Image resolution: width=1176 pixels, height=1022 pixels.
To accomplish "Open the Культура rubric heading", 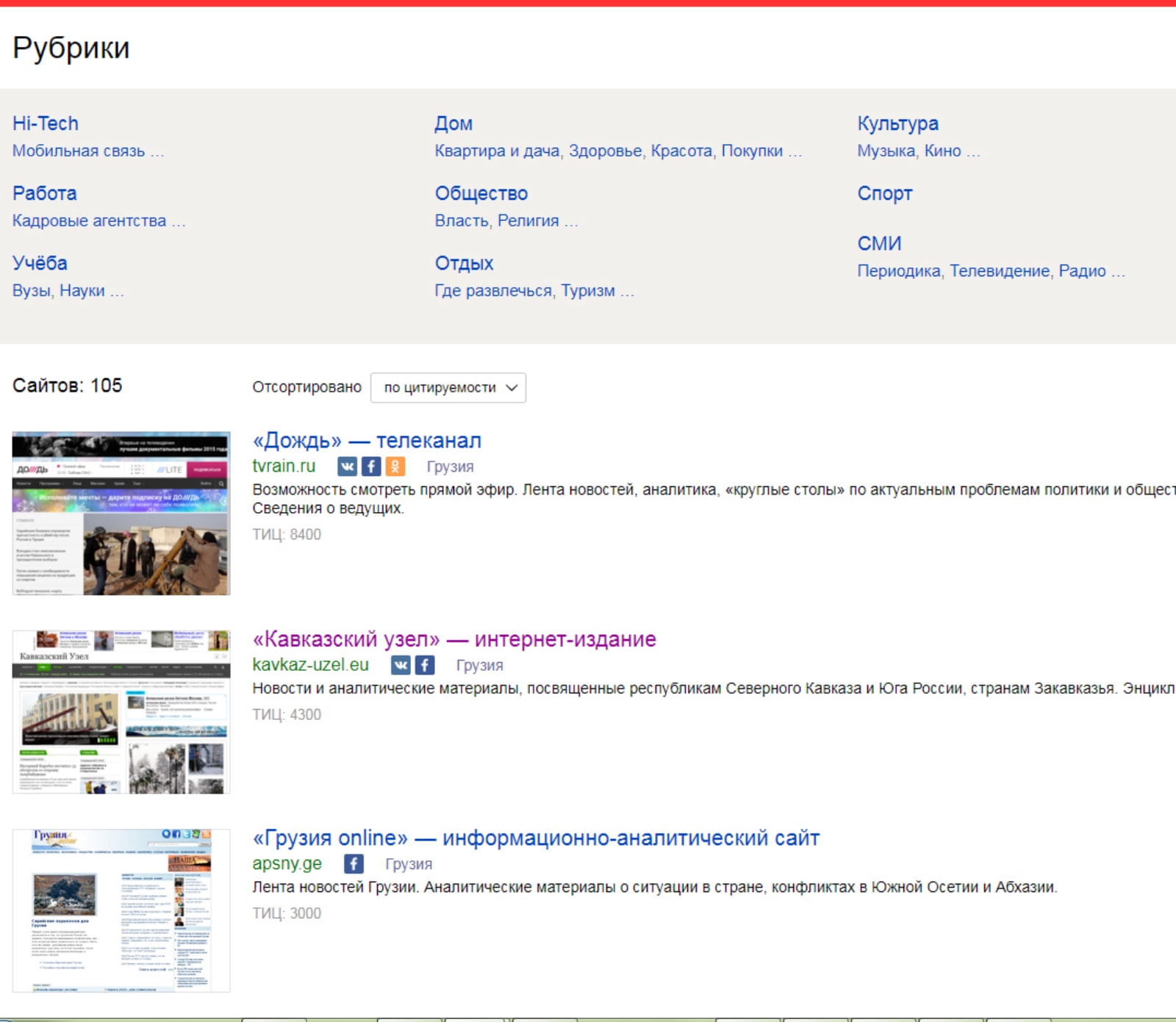I will 897,123.
